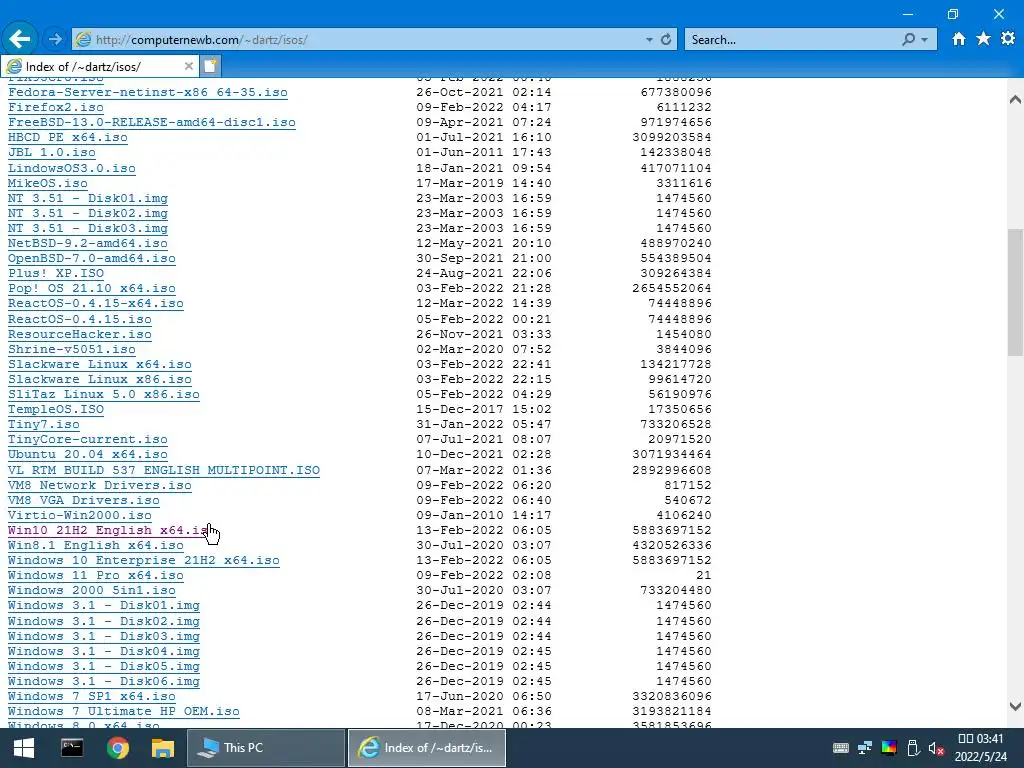This screenshot has height=768, width=1024.
Task: Download Firefox2.iso
Action: [56, 107]
